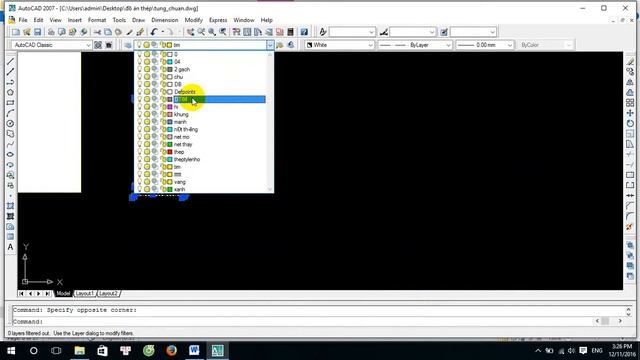The image size is (640, 360).
Task: Click cyan color swatch of layer 04
Action: [x=170, y=62]
